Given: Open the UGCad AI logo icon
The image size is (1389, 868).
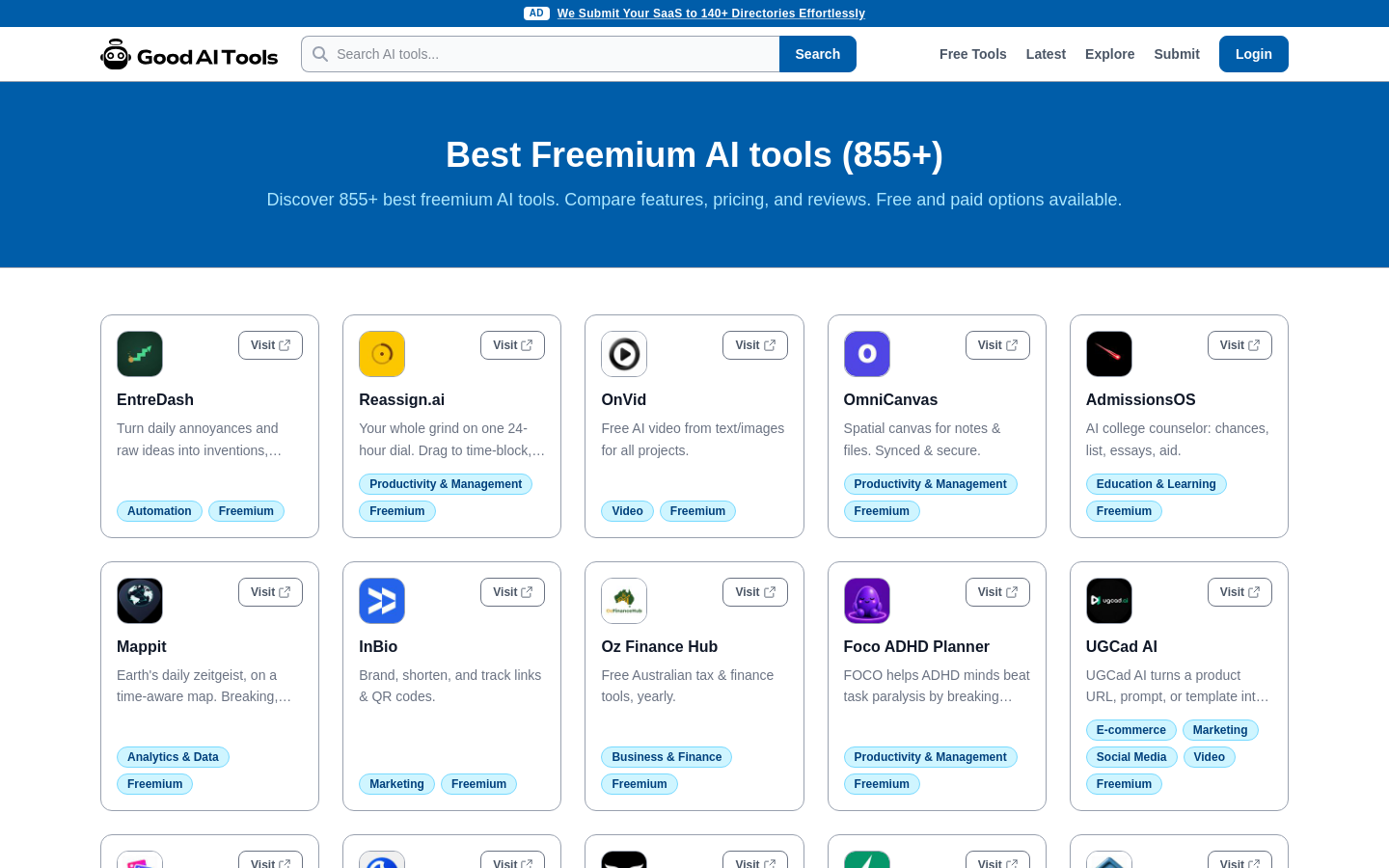Looking at the screenshot, I should pos(1109,601).
